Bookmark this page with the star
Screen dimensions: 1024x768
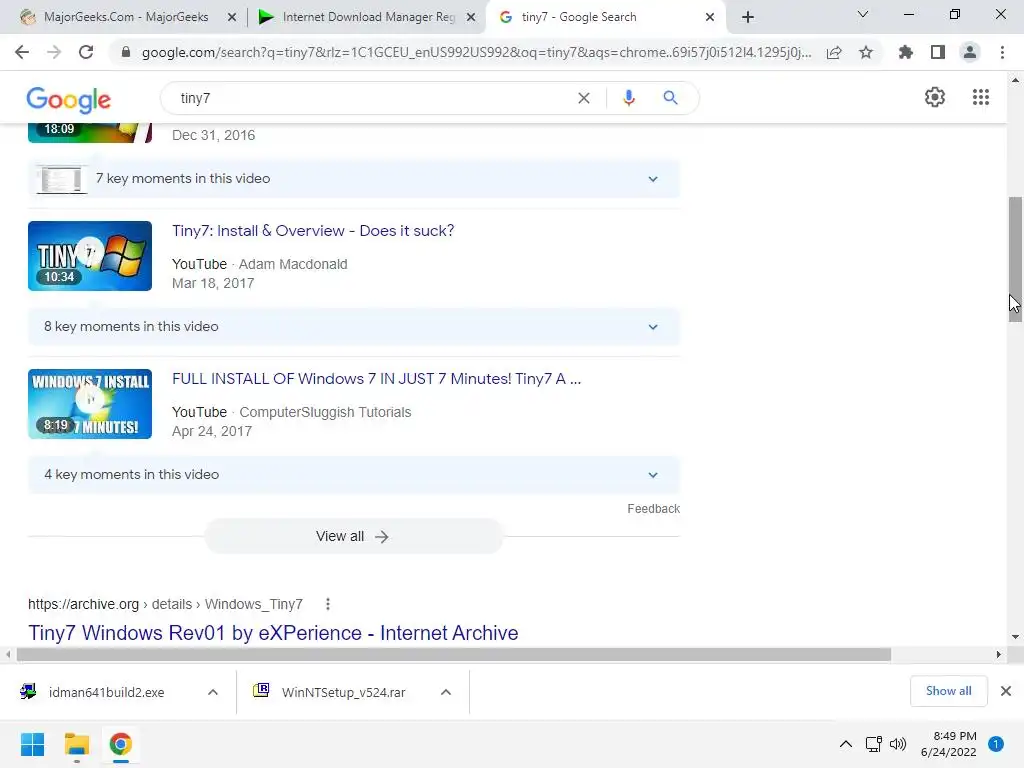pyautogui.click(x=866, y=52)
